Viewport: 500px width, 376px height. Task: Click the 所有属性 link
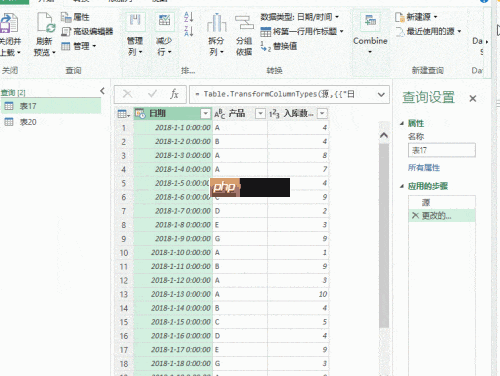424,168
